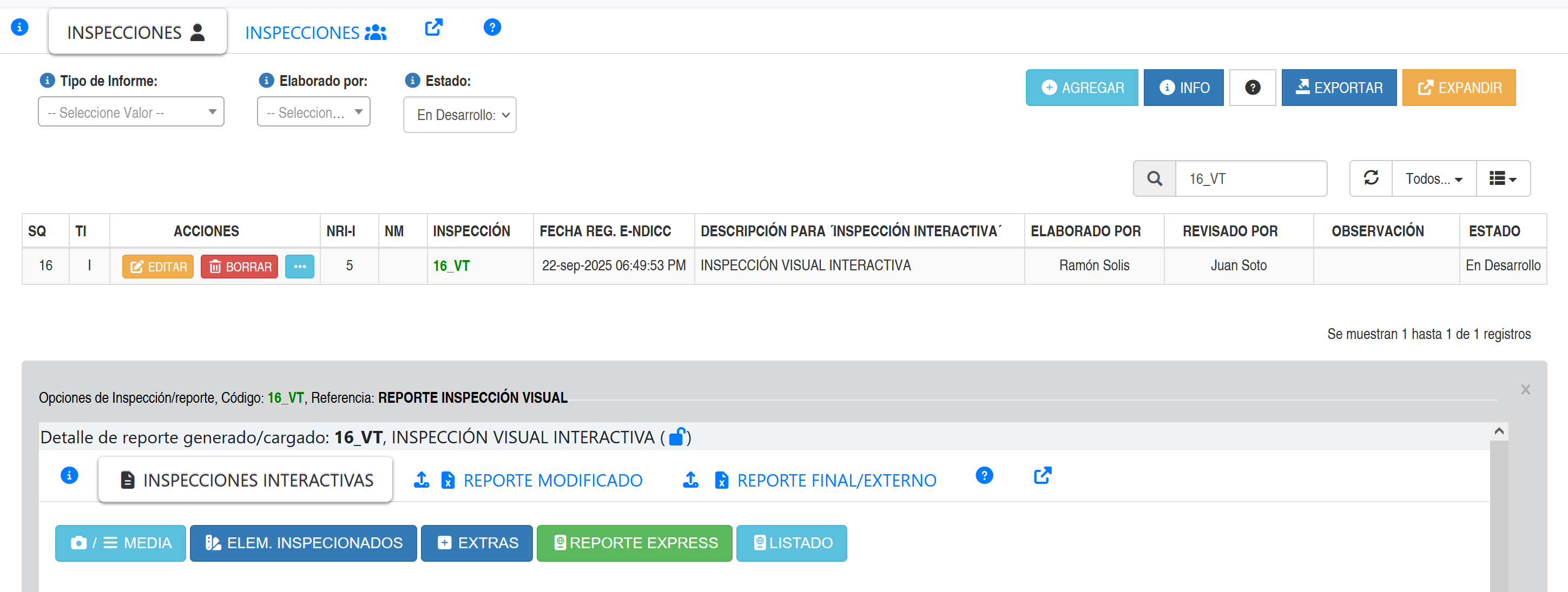1568x592 pixels.
Task: Click external-link icon beside INSPECCIONES group tab
Action: 433,28
